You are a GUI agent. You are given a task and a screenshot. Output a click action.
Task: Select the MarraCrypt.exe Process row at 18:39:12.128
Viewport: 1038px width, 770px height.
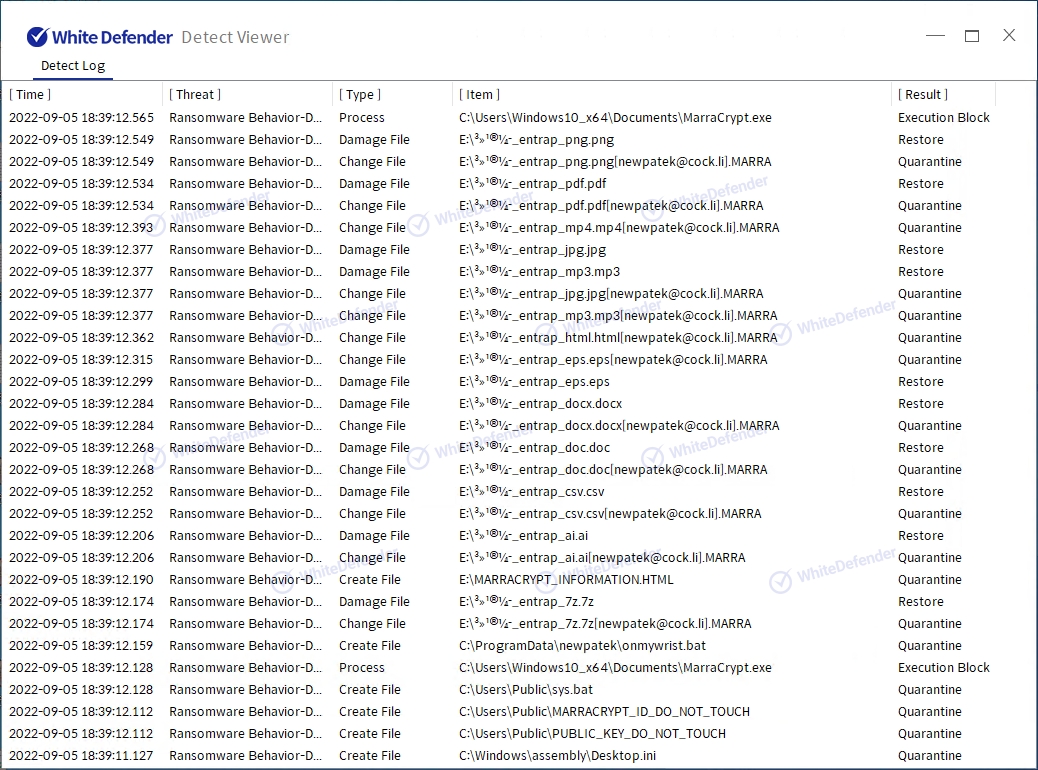498,667
